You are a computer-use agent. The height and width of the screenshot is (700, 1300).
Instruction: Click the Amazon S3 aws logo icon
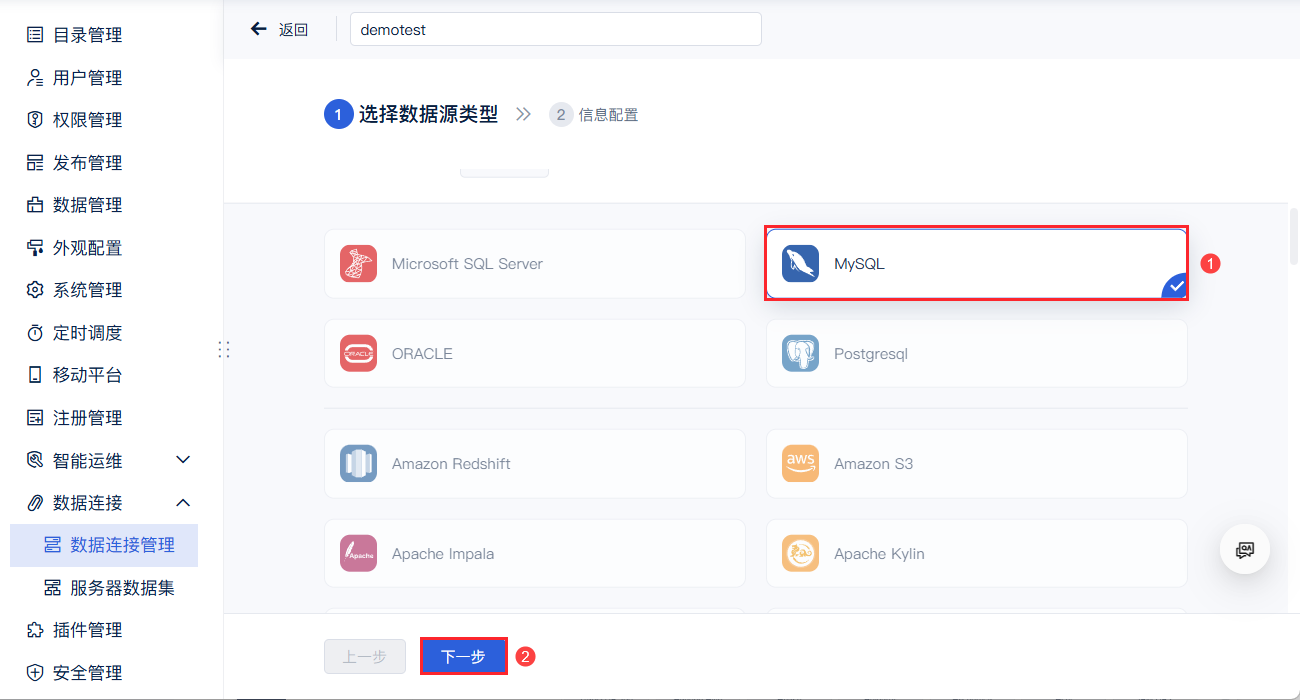800,464
